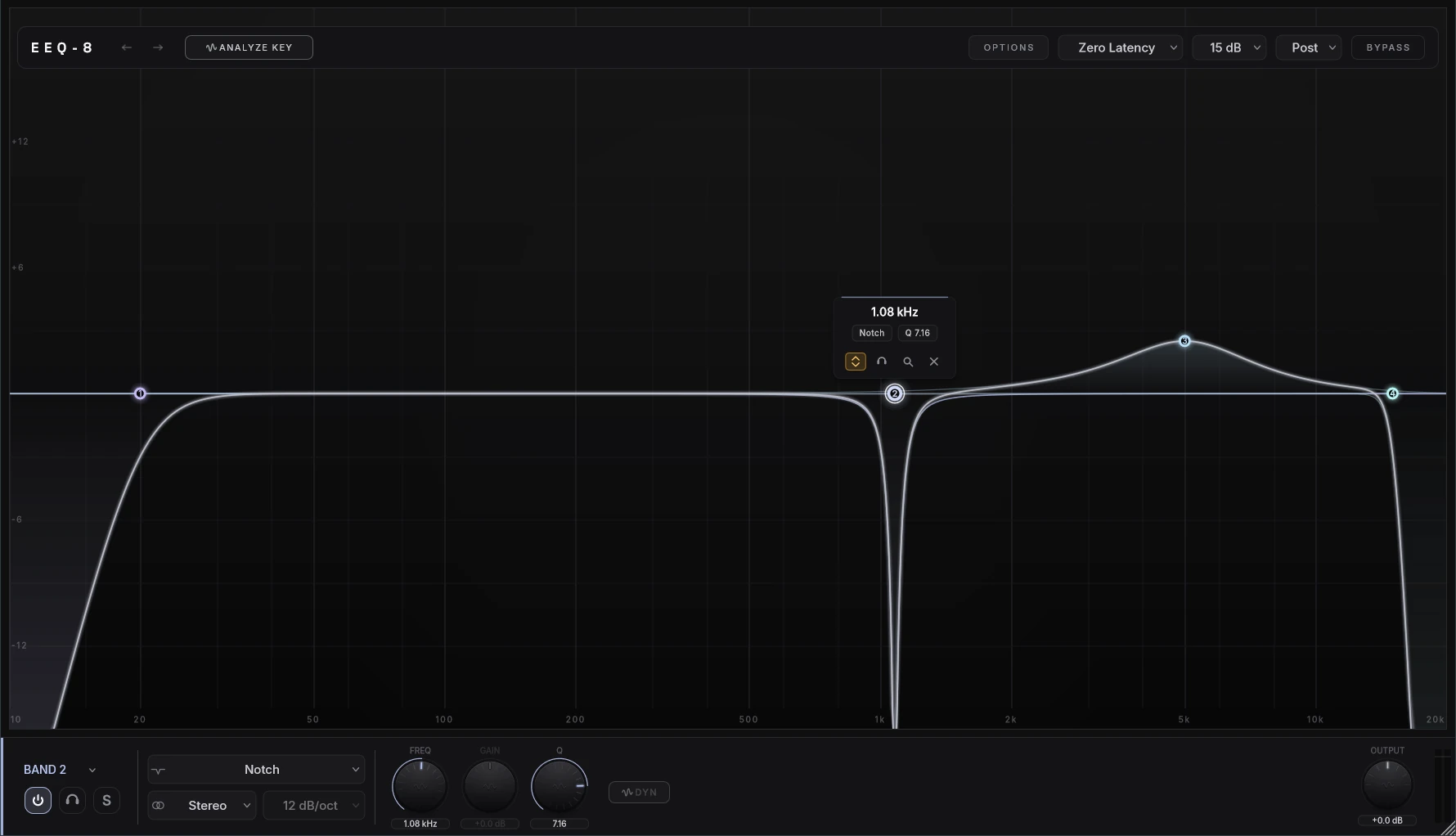
Task: Toggle Band 2 headphone listen button
Action: click(72, 800)
